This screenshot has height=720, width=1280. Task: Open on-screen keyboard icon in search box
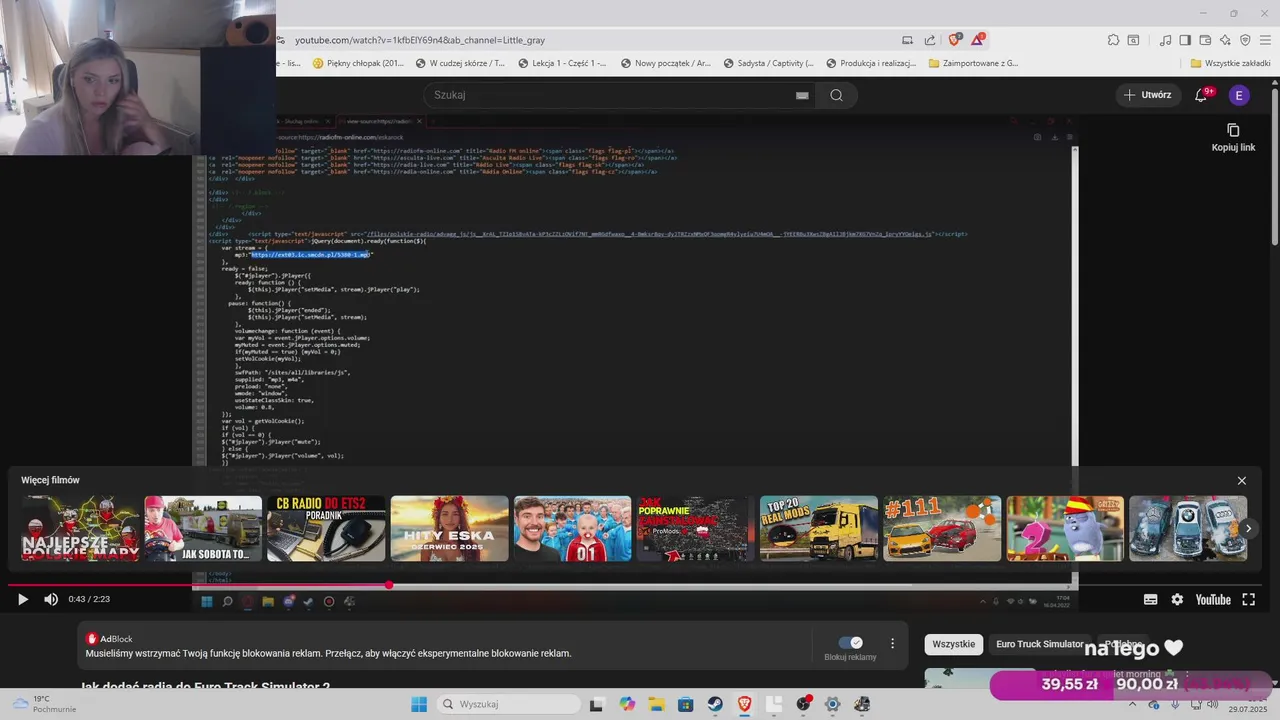pos(802,95)
